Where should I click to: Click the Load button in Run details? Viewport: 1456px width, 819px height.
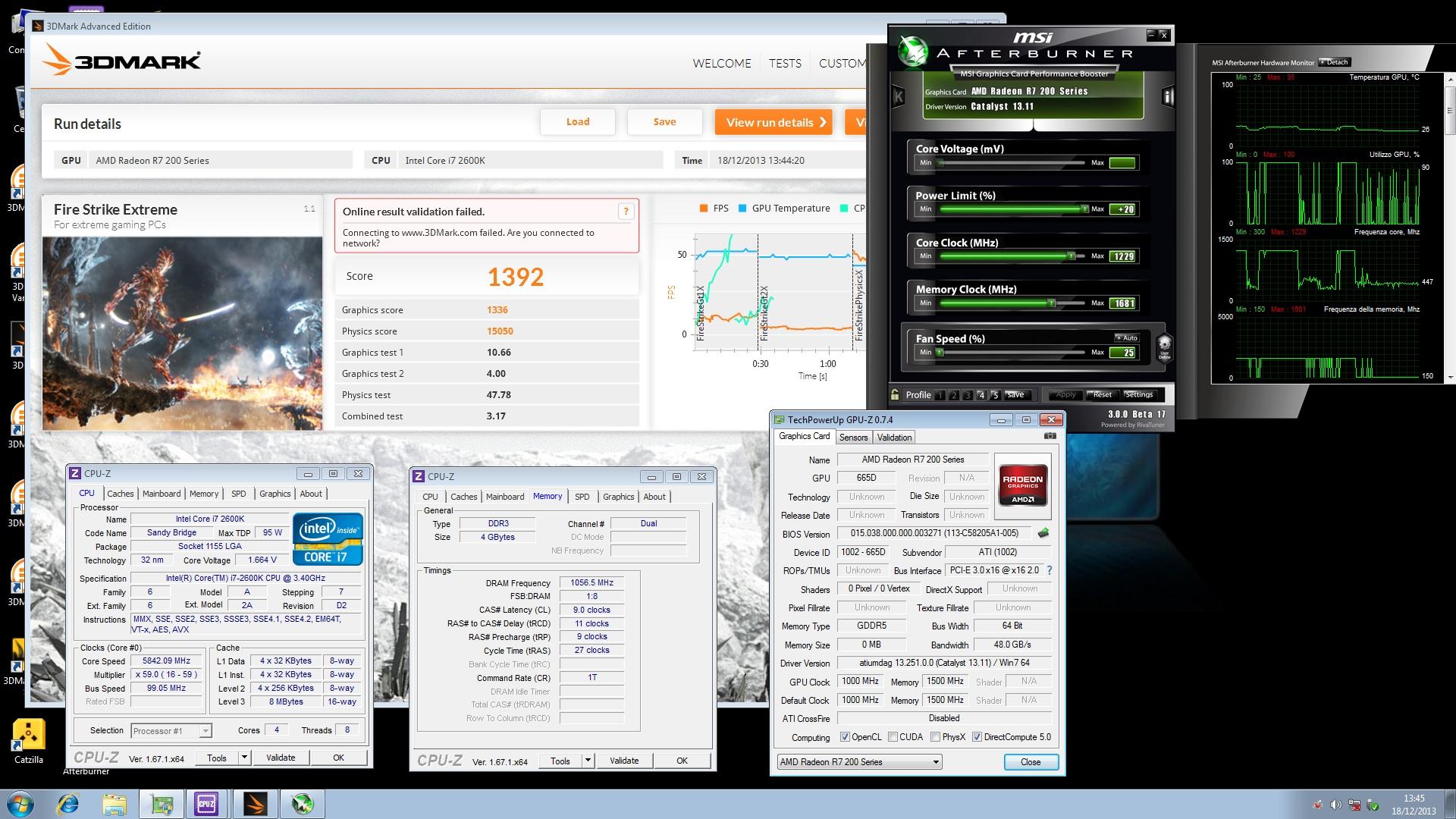click(578, 122)
